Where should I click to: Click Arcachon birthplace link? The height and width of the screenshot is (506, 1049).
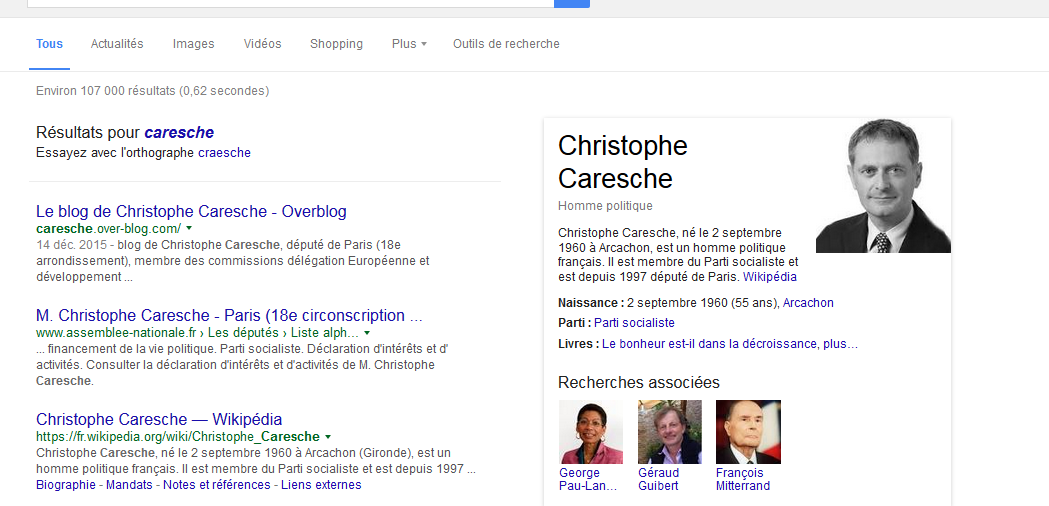(x=808, y=303)
